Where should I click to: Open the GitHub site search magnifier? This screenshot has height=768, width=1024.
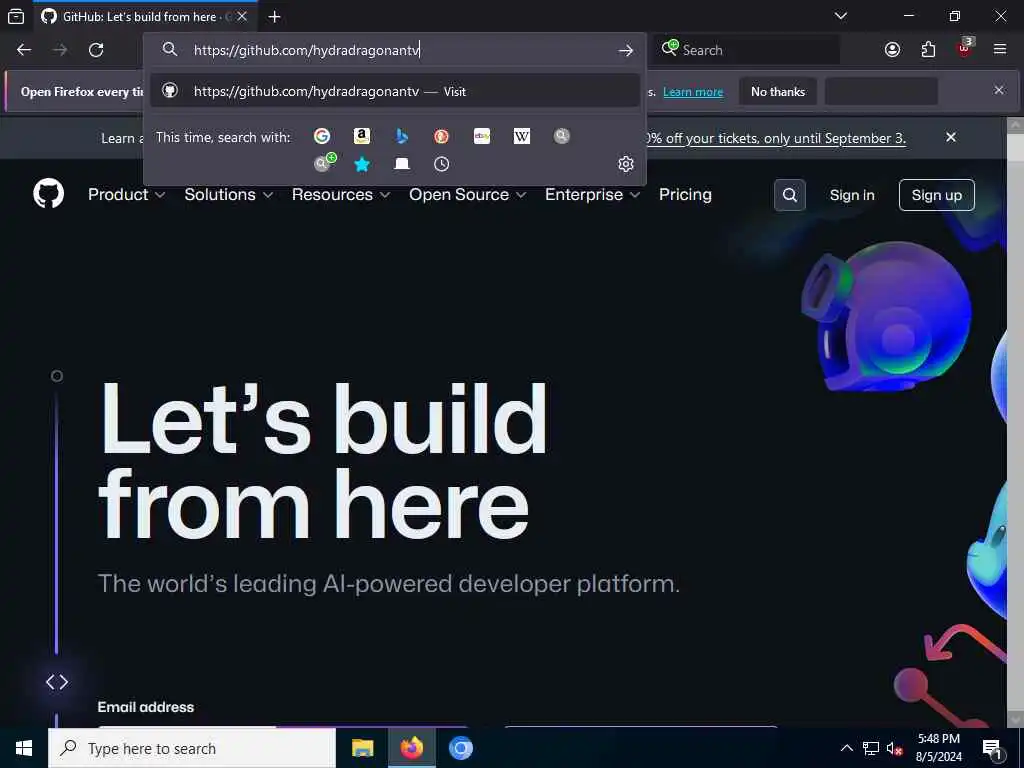(x=790, y=195)
